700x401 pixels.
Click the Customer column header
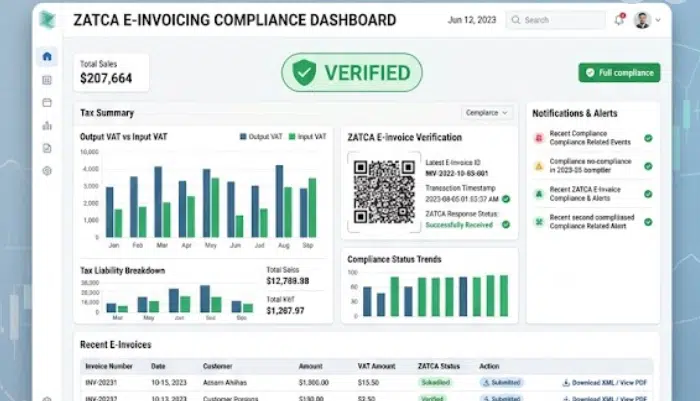pos(217,366)
